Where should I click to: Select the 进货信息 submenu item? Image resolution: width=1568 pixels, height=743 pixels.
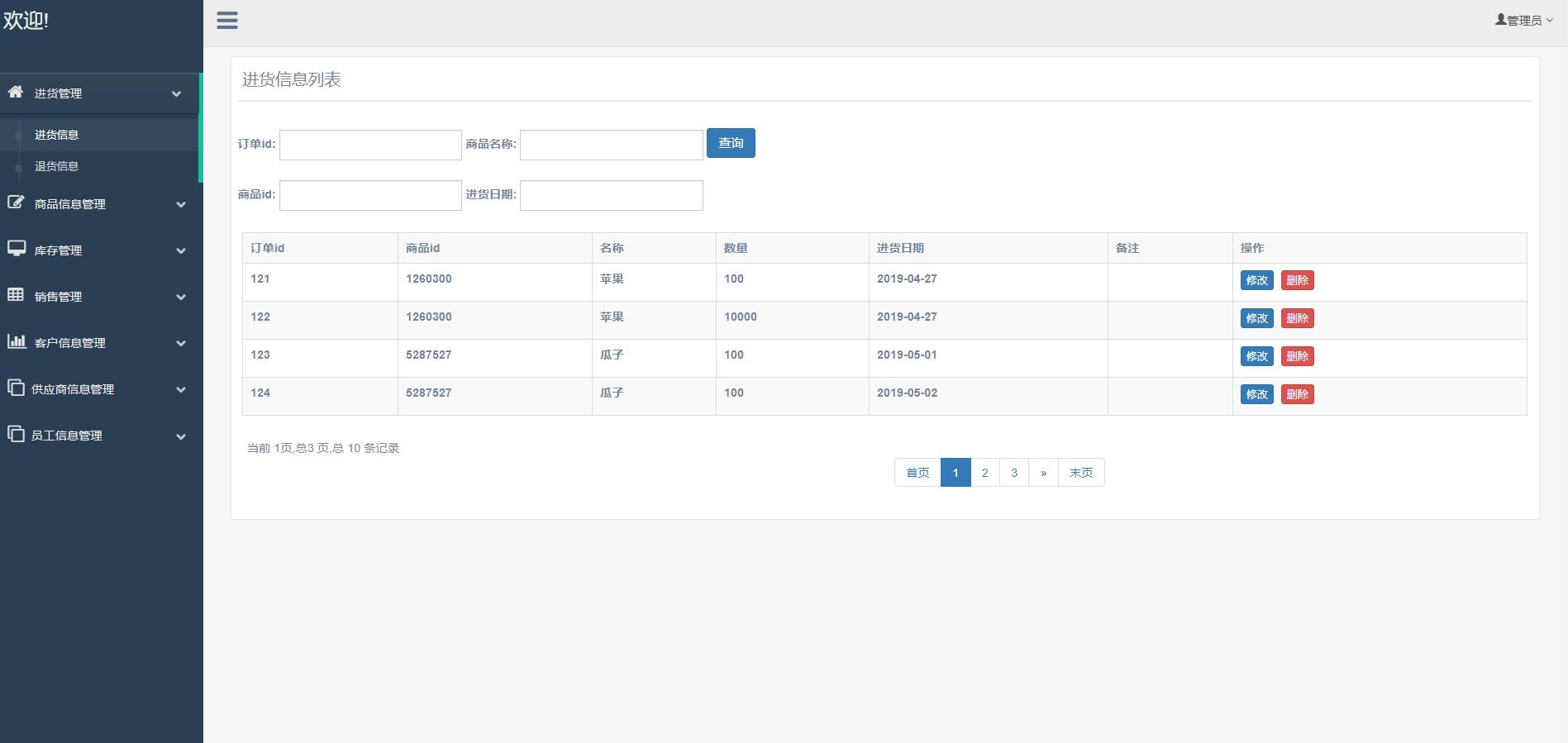(x=56, y=135)
